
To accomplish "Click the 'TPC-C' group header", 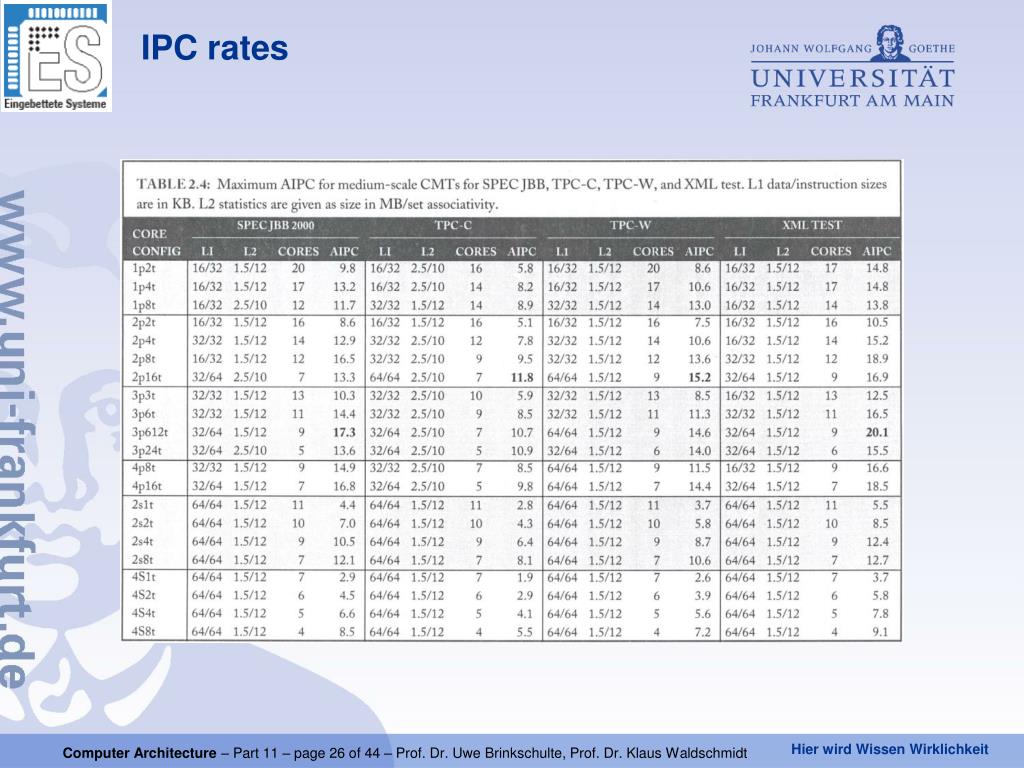I will [453, 225].
